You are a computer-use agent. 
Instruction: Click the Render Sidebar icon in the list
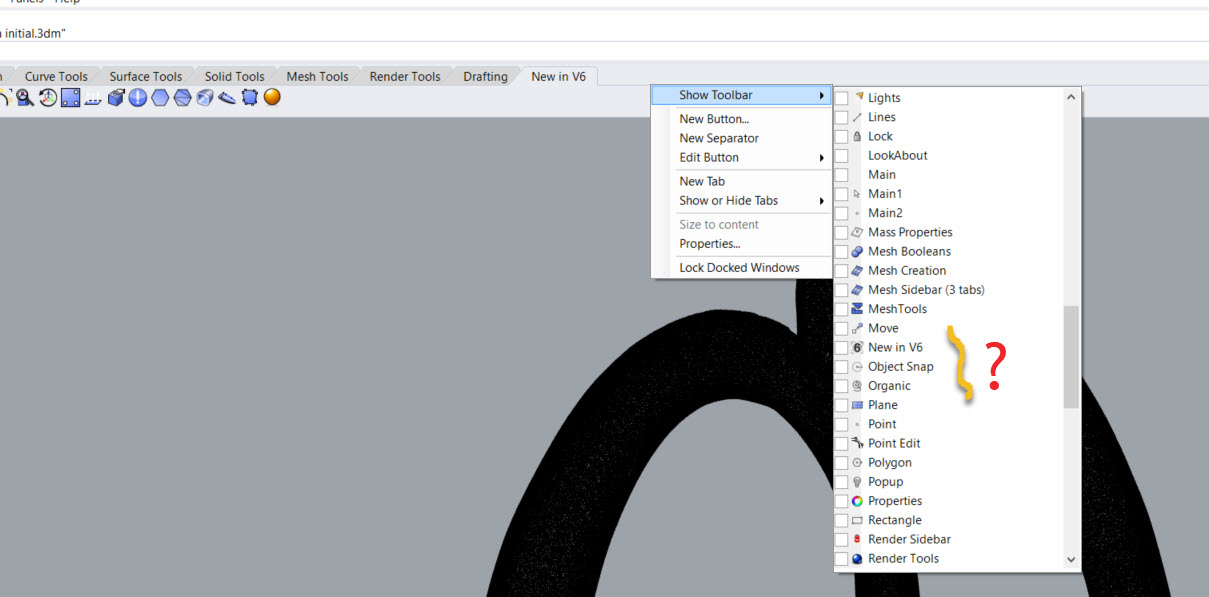857,539
